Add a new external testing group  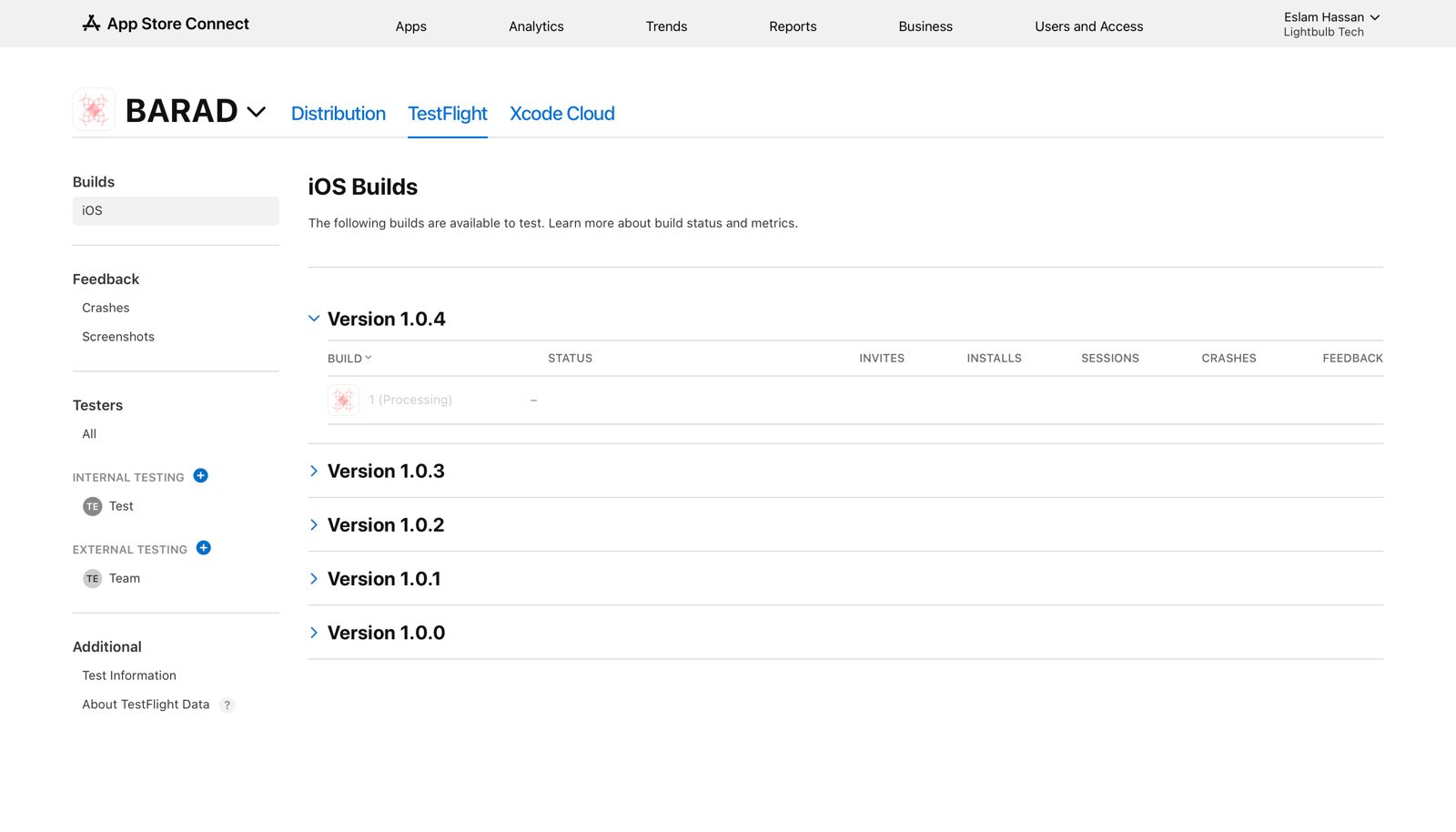[204, 548]
